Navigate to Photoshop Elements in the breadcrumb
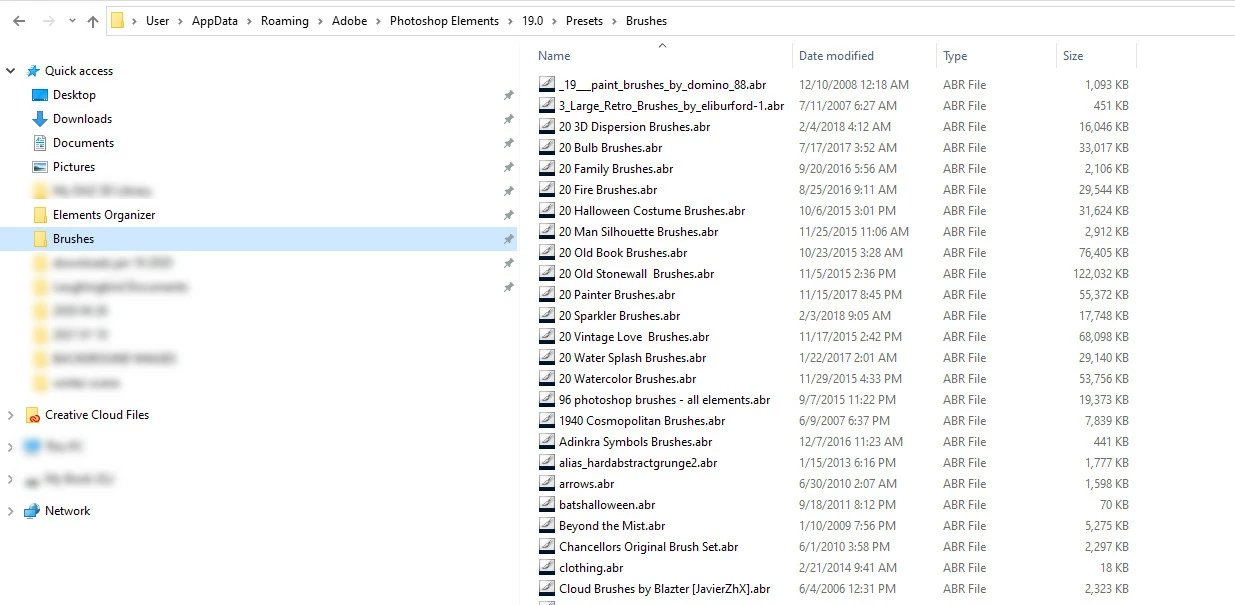Screen dimensions: 1235x605 point(444,21)
